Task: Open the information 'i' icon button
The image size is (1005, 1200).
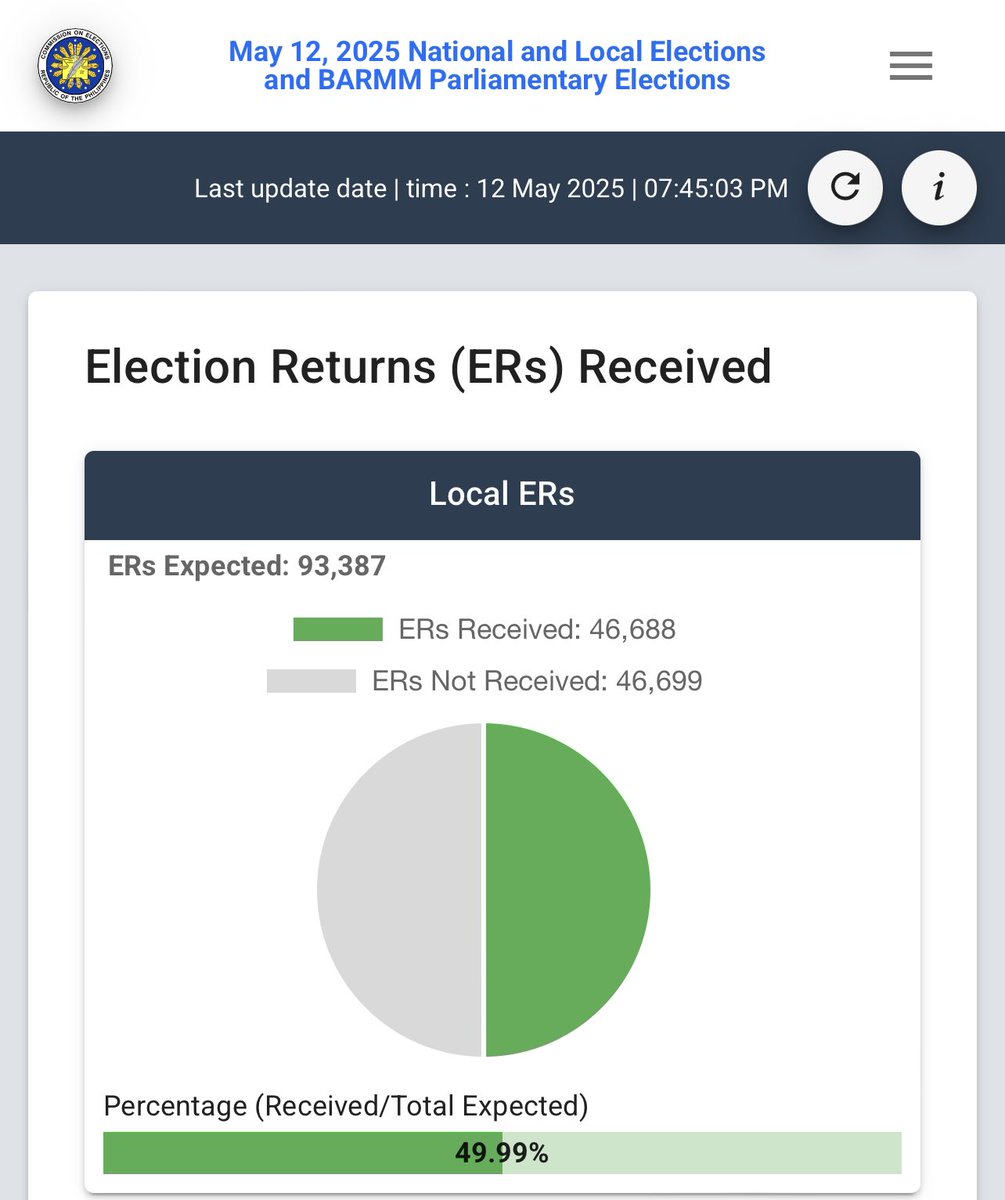Action: click(939, 187)
